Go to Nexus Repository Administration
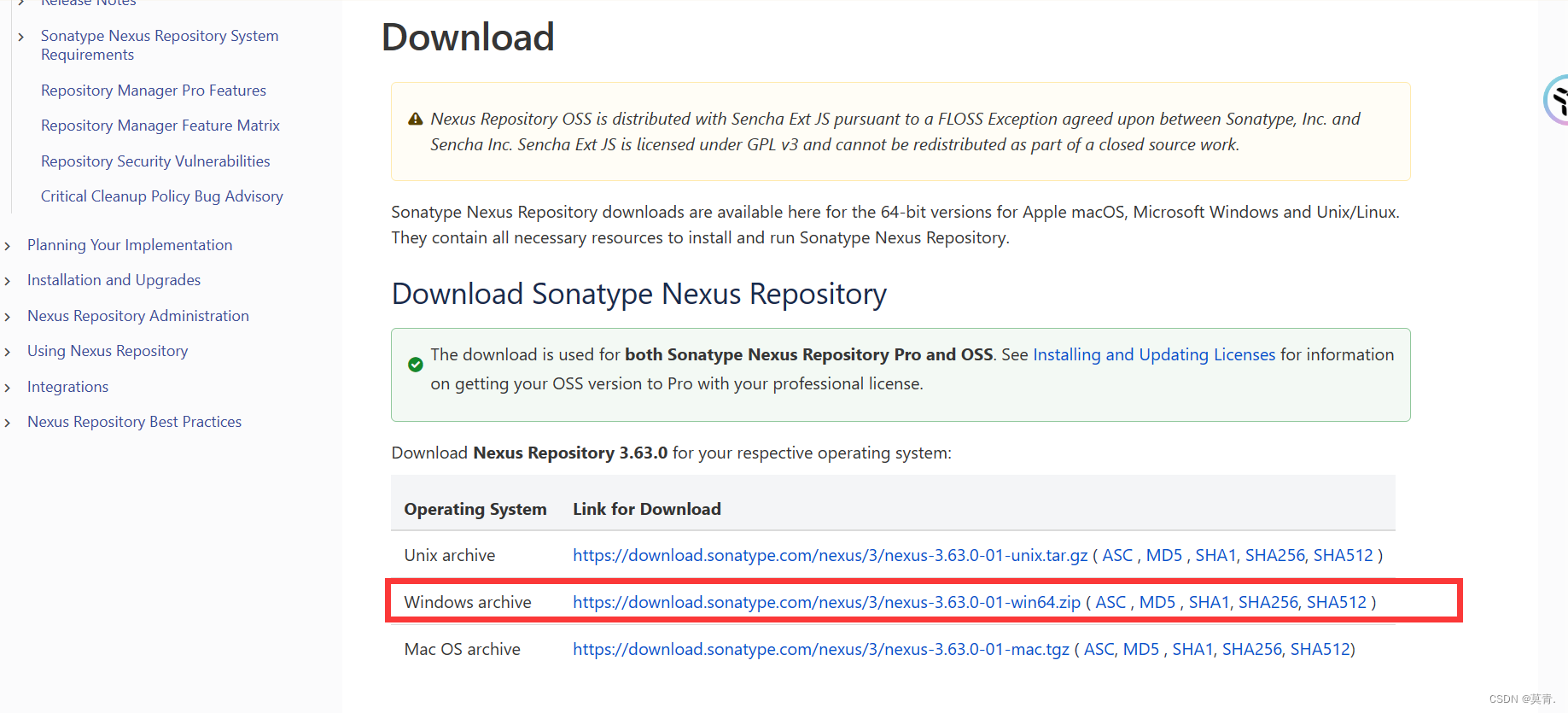Image resolution: width=1568 pixels, height=713 pixels. click(x=138, y=316)
